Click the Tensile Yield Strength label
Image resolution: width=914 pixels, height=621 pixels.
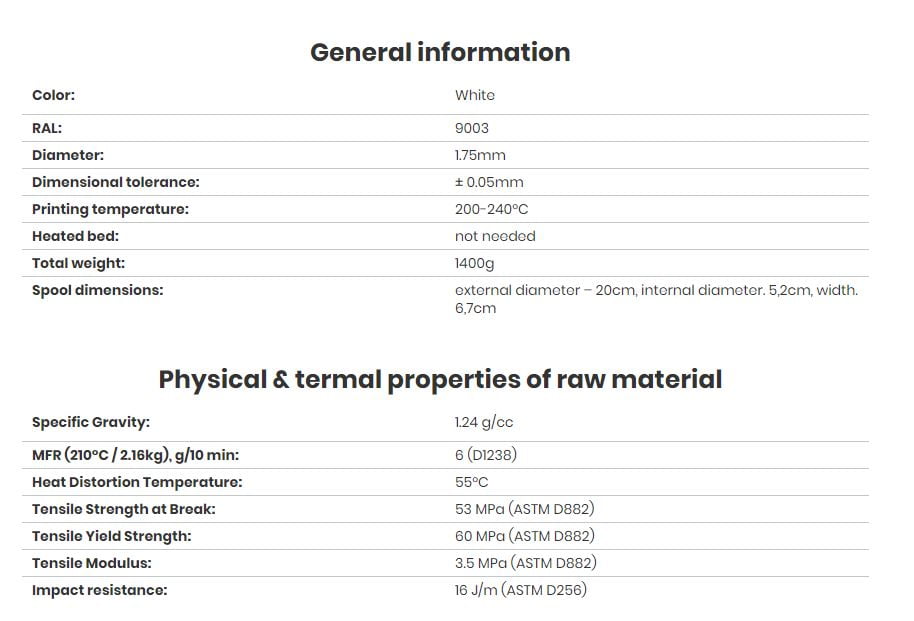(111, 536)
